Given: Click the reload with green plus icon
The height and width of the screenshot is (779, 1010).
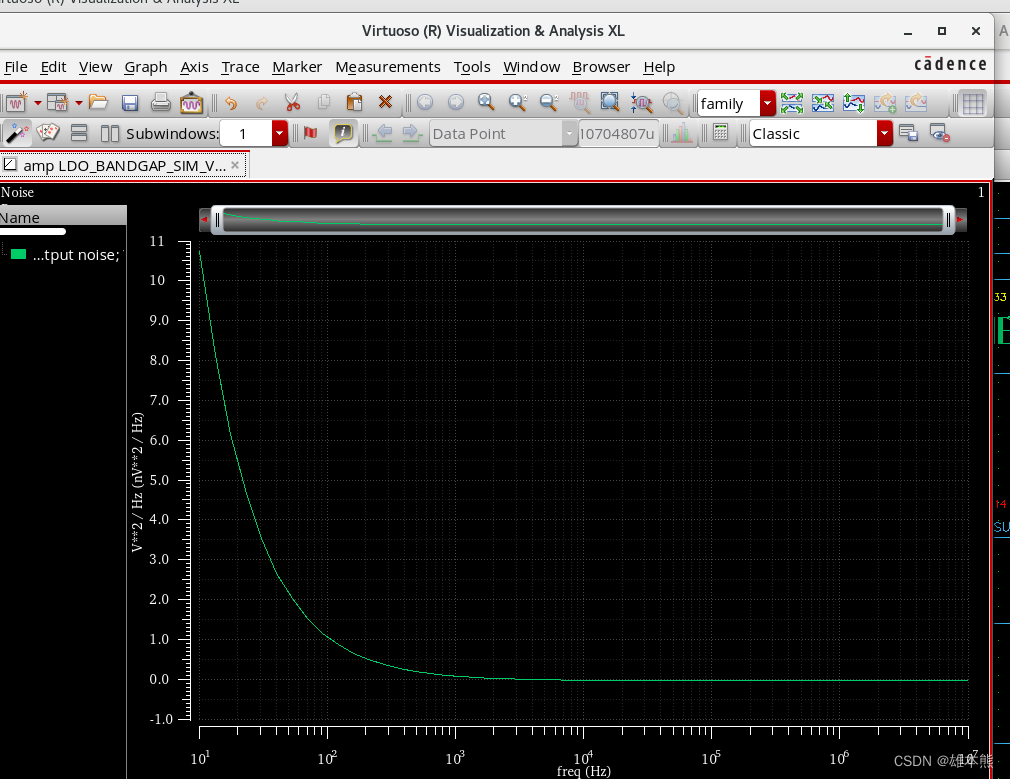Looking at the screenshot, I should (x=885, y=102).
